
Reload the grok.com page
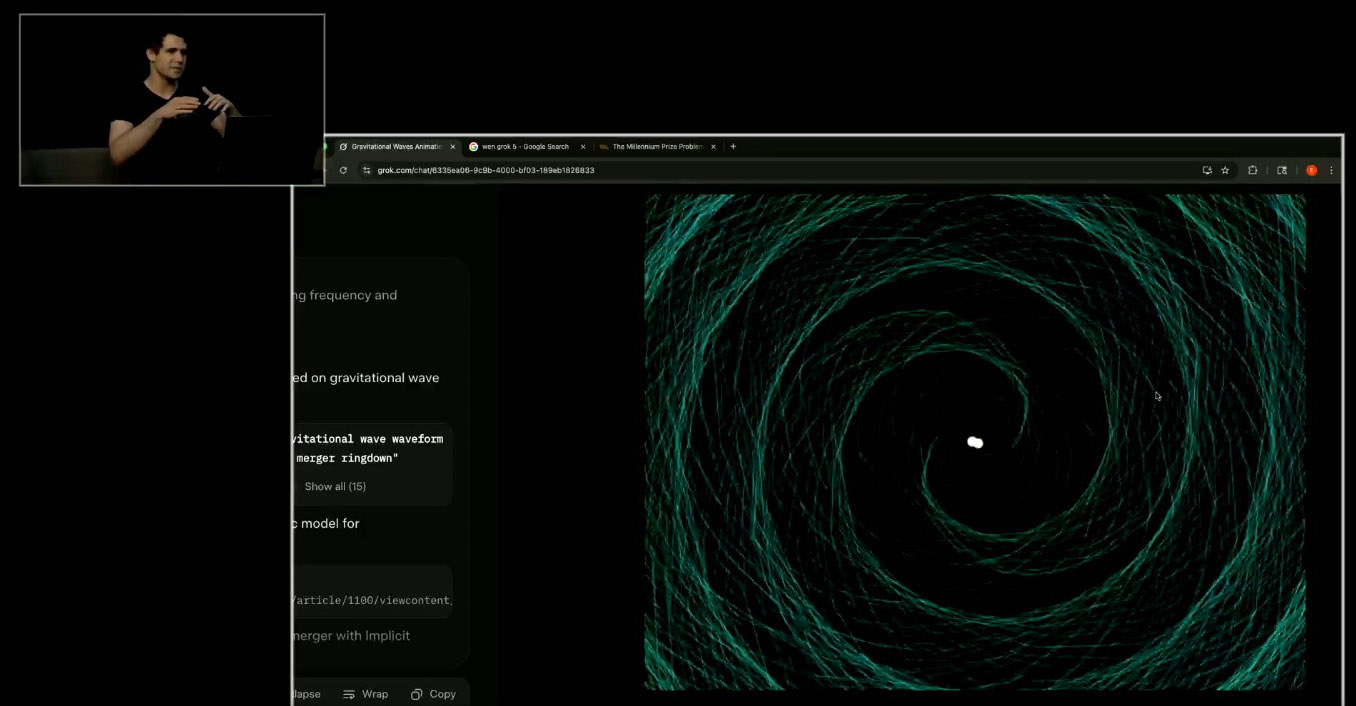tap(343, 170)
